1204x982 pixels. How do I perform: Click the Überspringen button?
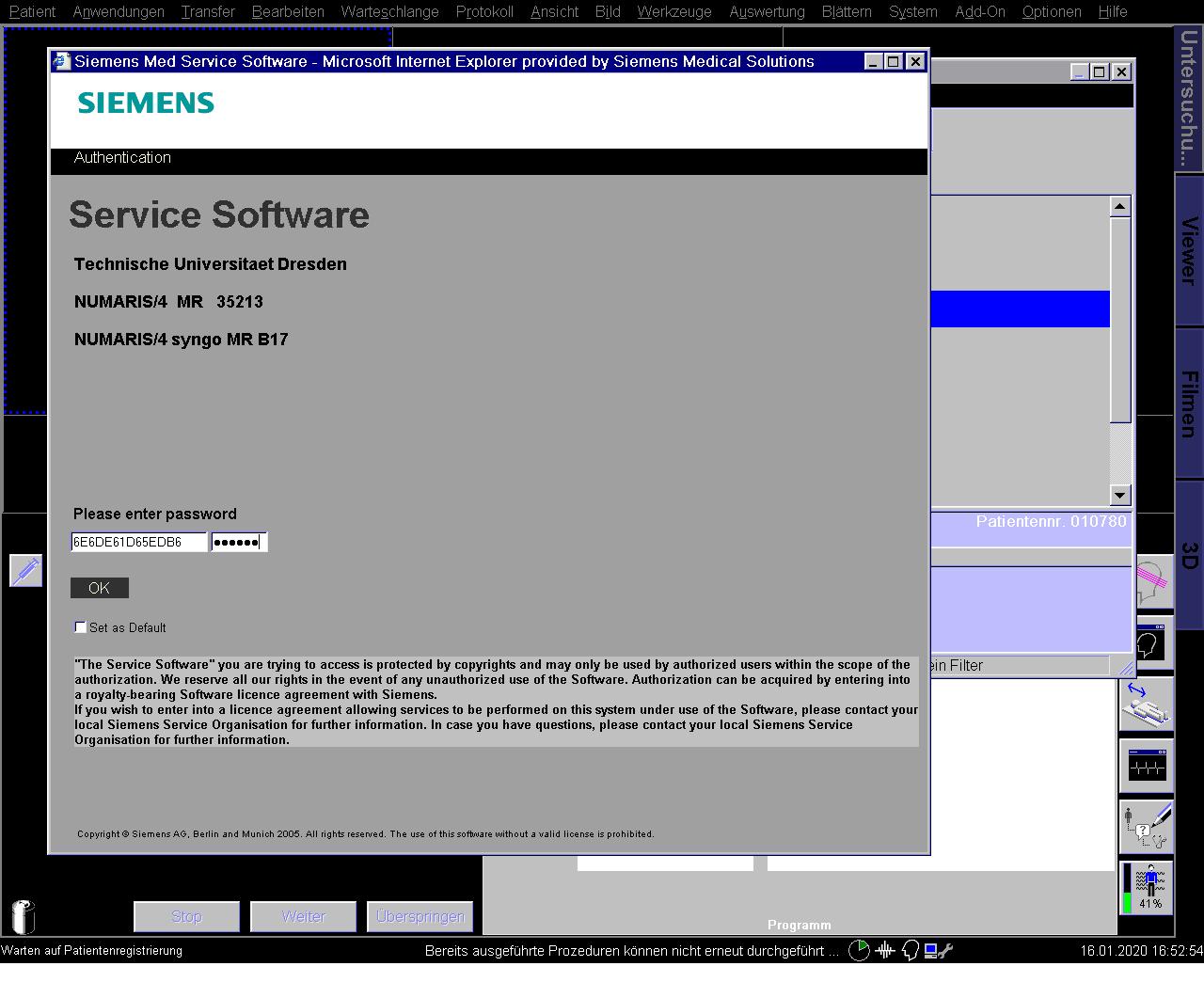pos(420,916)
